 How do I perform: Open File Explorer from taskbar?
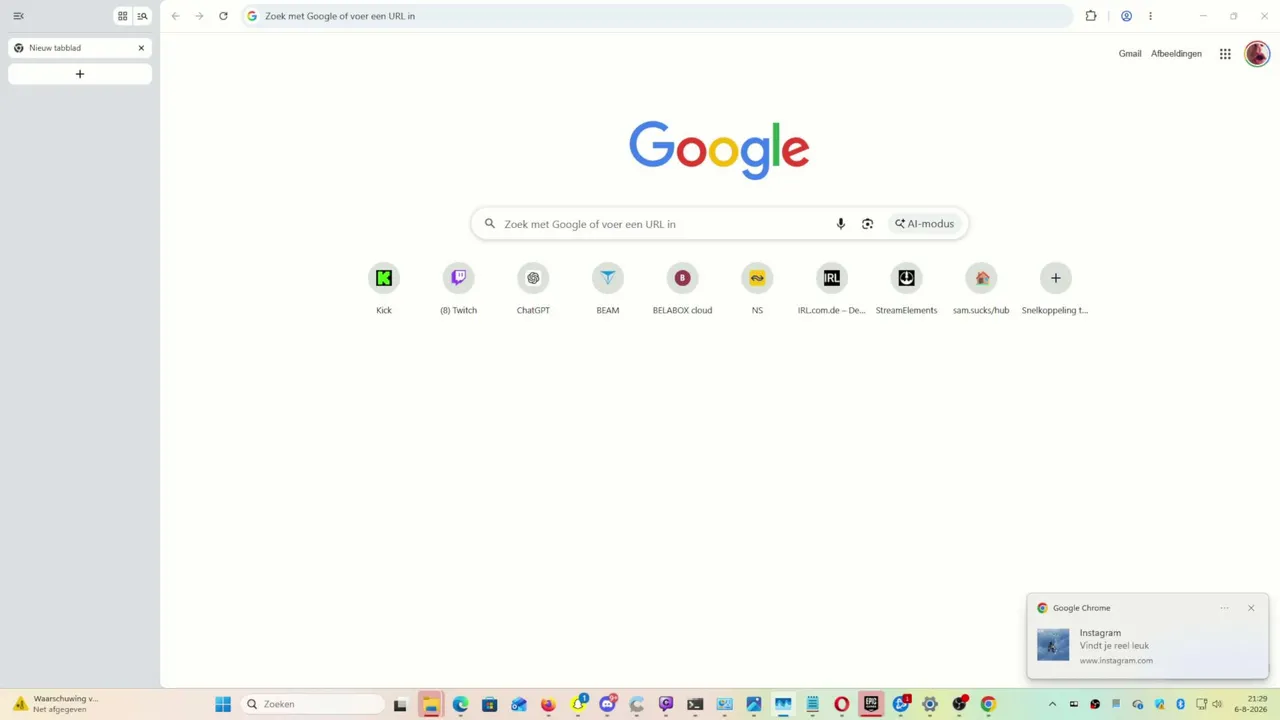[x=431, y=704]
